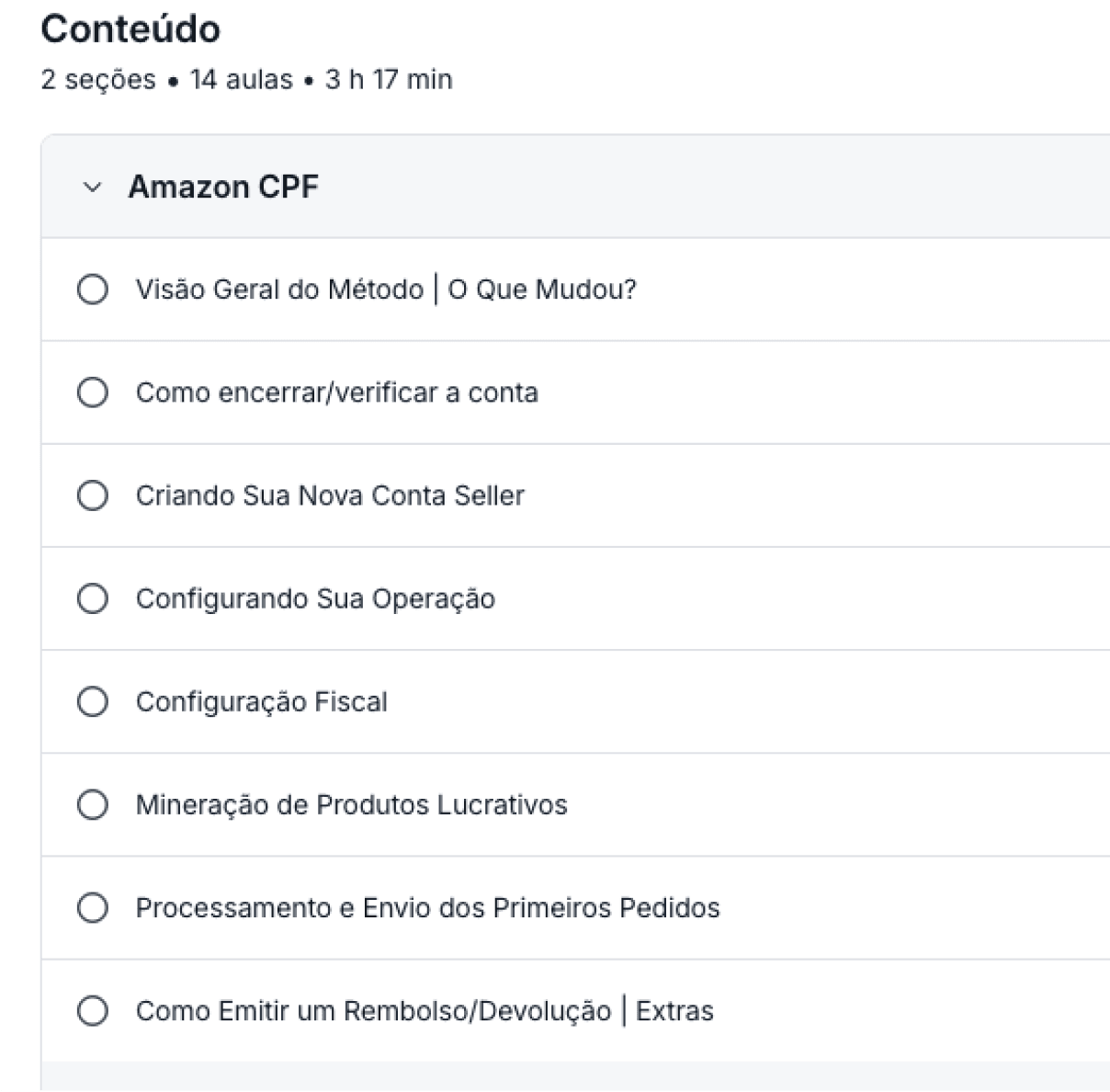Viewport: 1110px width, 1092px height.
Task: Click the circle icon beside Visão Geral do Método
Action: click(x=92, y=290)
